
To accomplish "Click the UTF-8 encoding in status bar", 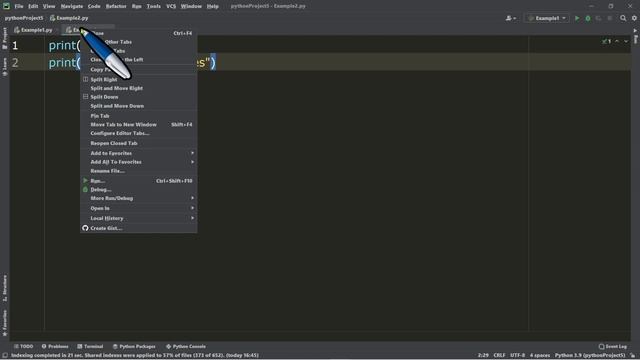I will (x=517, y=356).
